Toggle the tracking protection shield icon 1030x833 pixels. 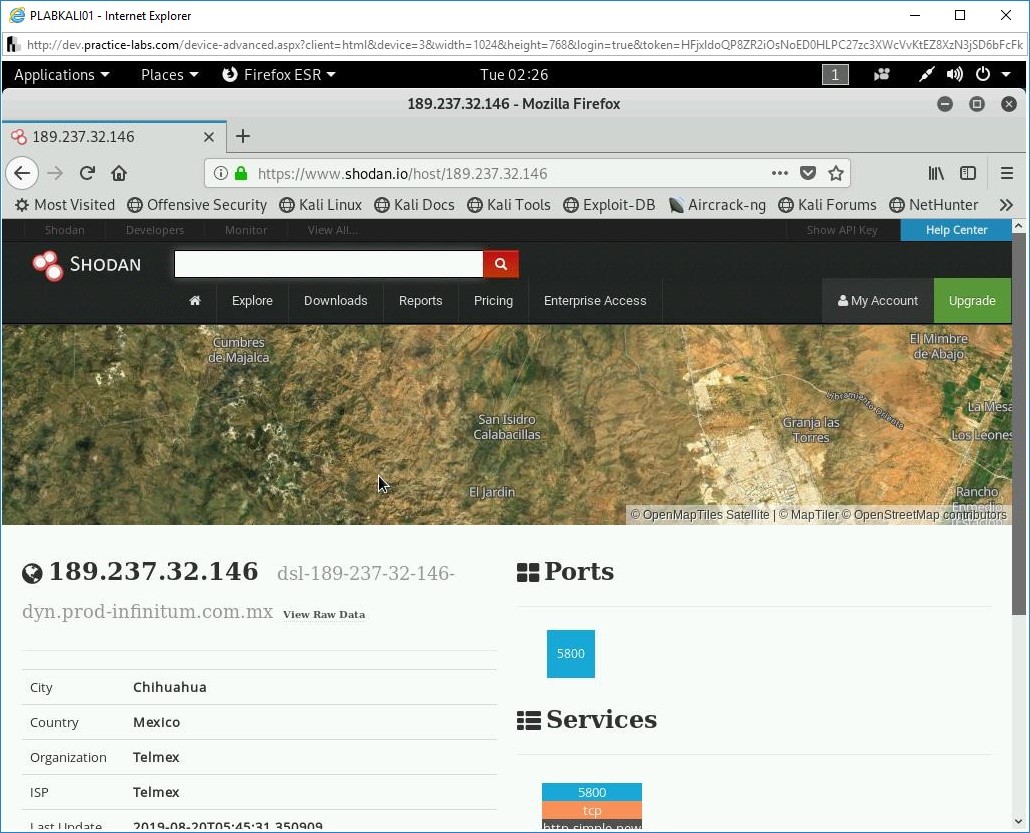coord(808,172)
